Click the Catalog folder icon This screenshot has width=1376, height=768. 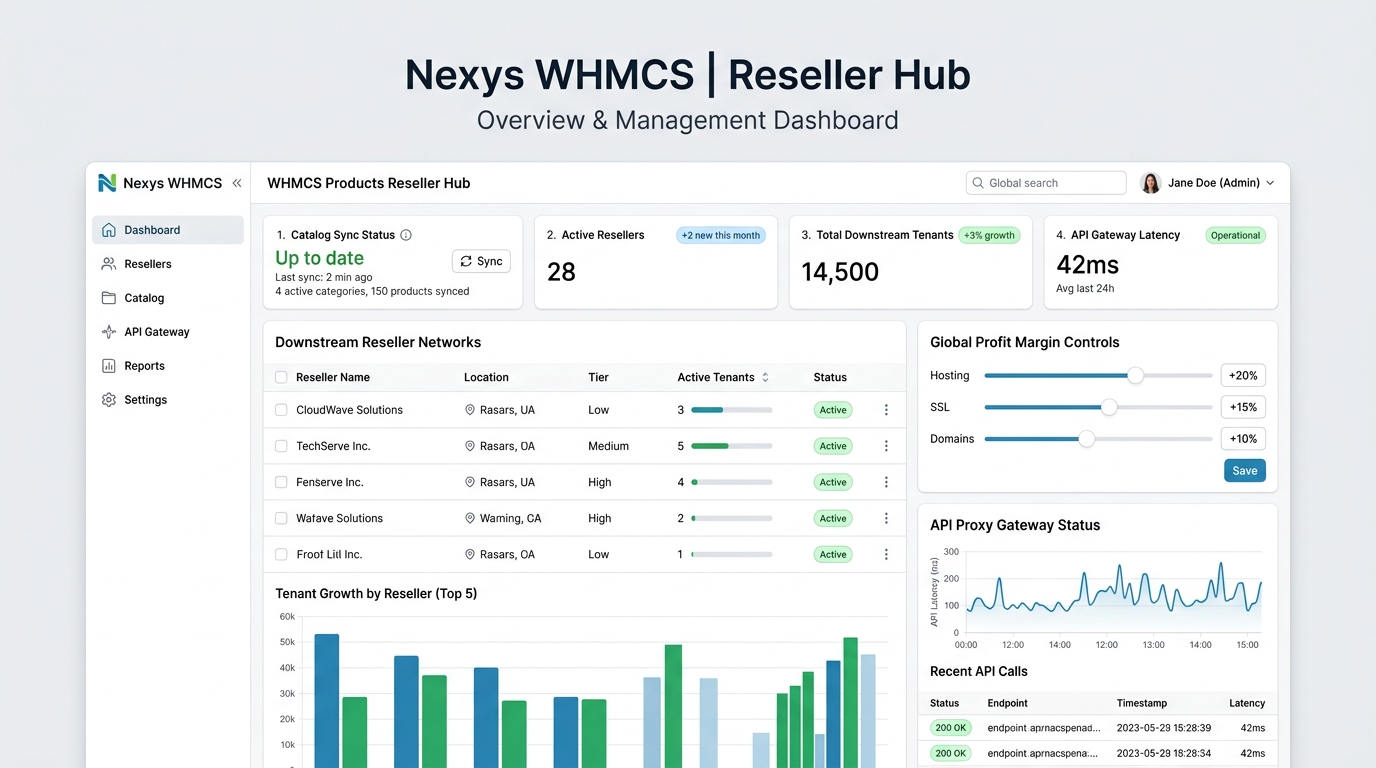point(109,298)
